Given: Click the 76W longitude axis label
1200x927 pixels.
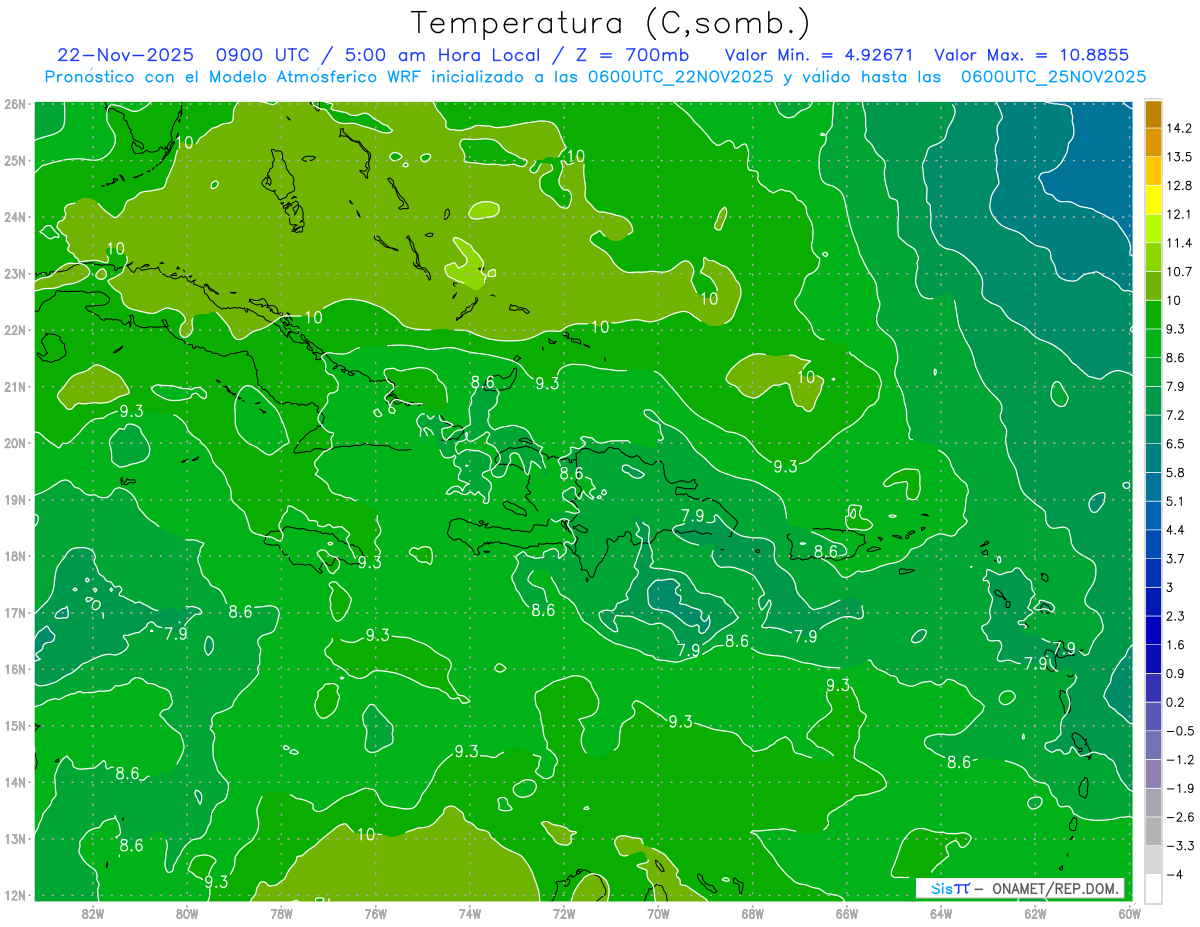Looking at the screenshot, I should coord(376,913).
